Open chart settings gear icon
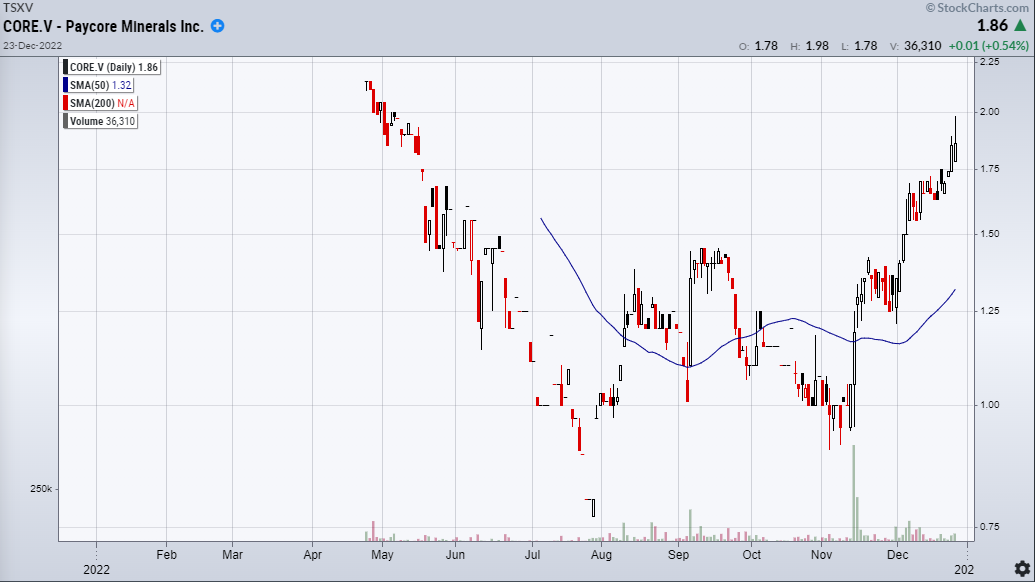Viewport: 1035px width, 582px height. 1022,568
